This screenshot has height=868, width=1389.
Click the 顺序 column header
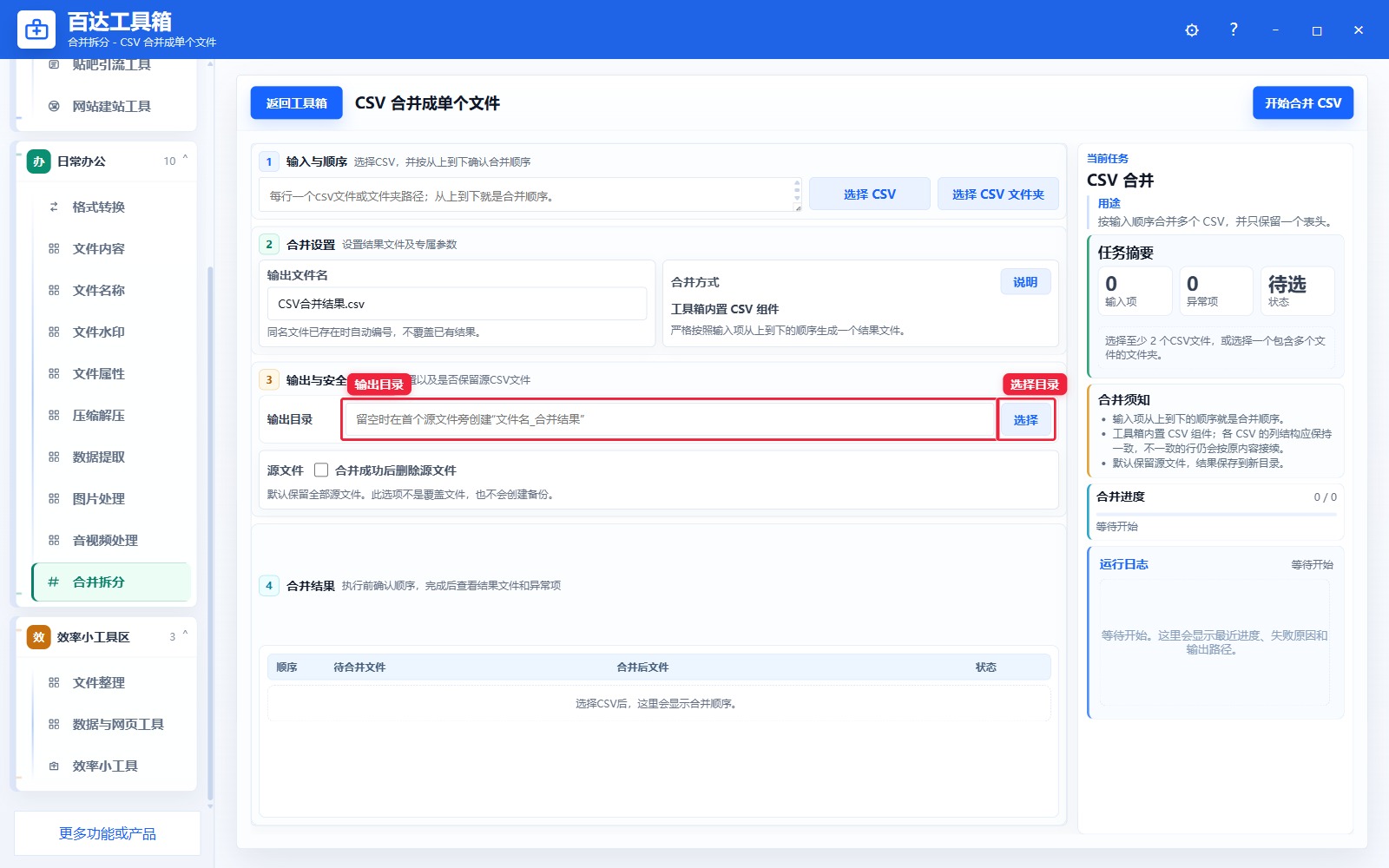[x=286, y=667]
